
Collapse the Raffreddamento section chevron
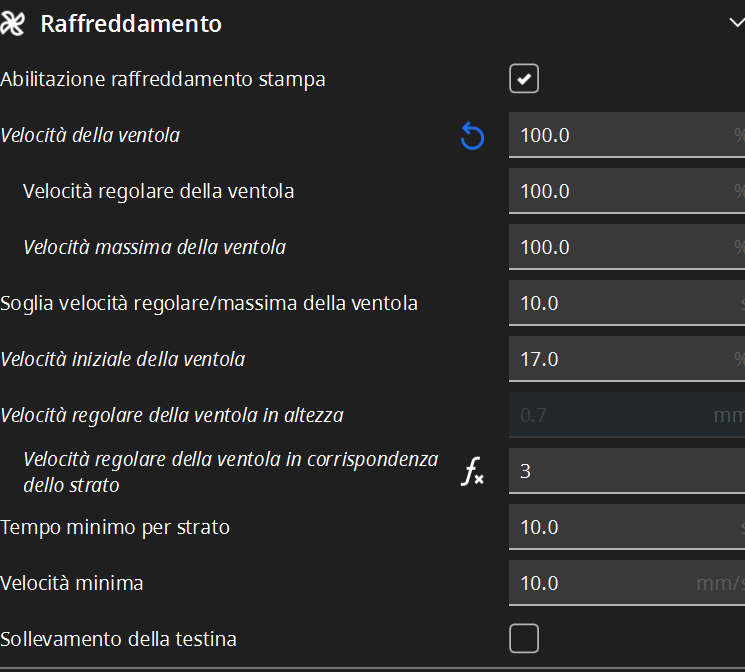point(736,24)
